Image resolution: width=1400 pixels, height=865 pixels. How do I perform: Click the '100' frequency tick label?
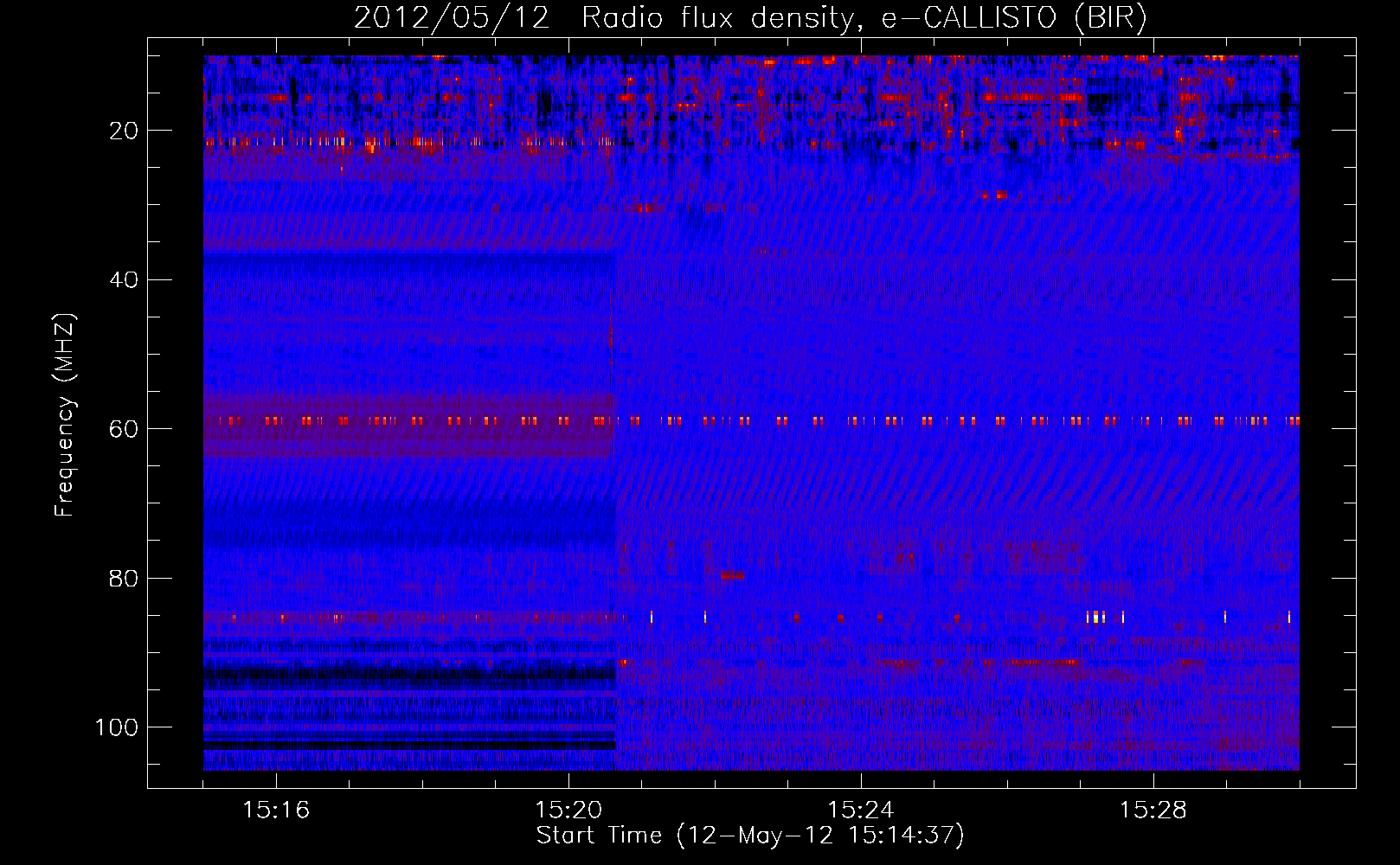click(117, 727)
